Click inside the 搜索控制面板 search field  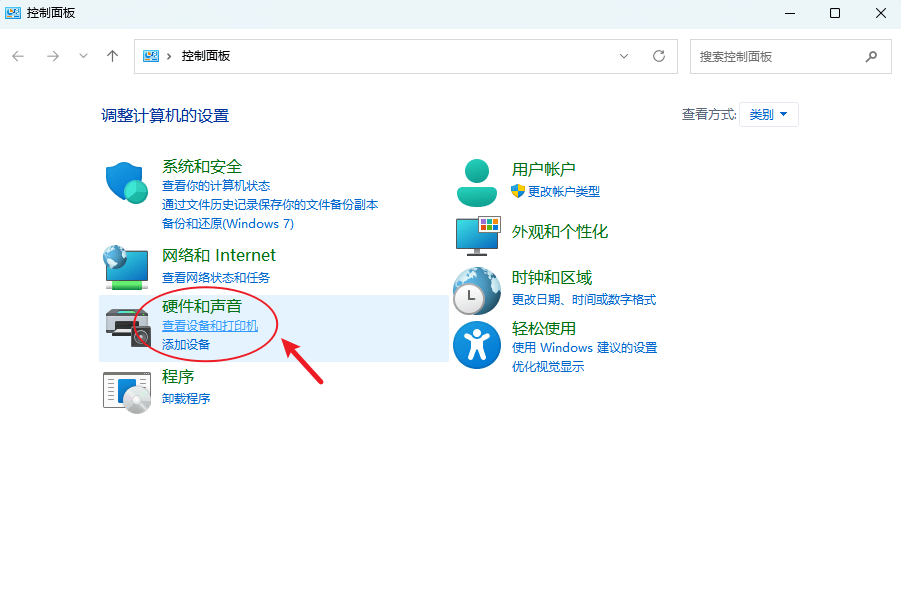(x=770, y=57)
